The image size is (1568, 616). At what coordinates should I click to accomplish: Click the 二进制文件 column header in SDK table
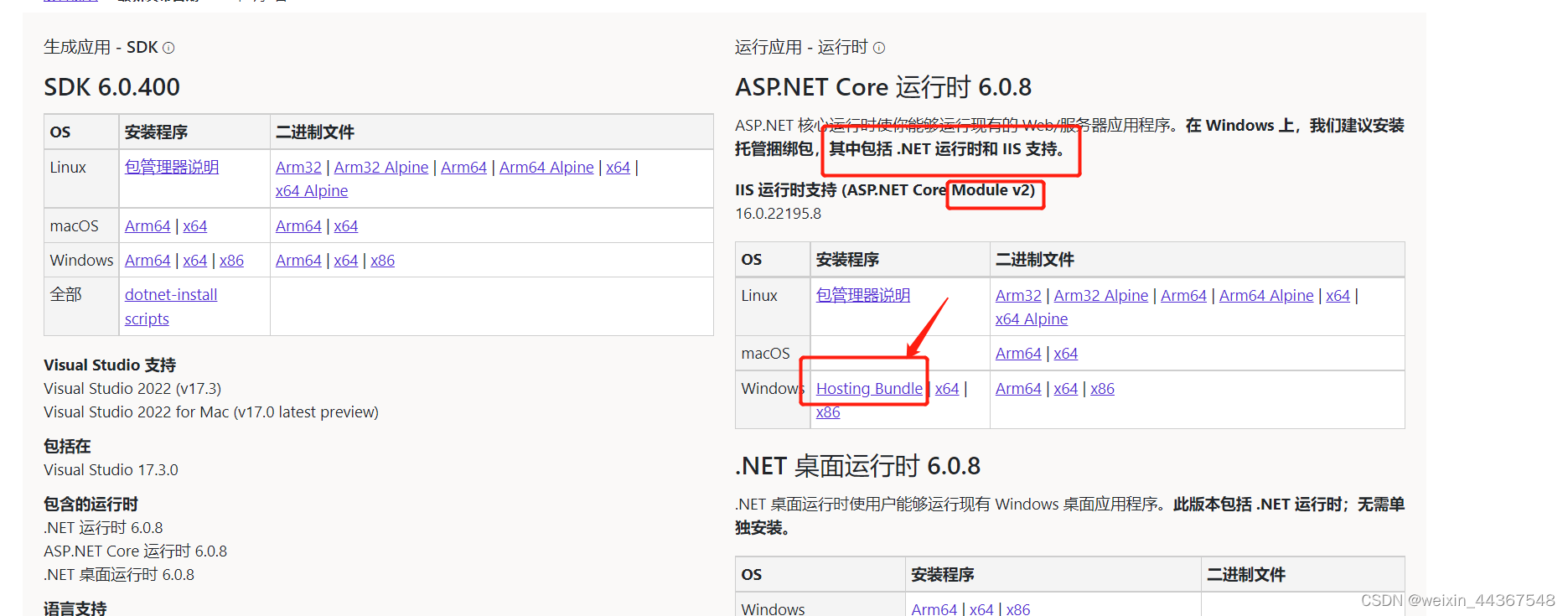[x=315, y=132]
